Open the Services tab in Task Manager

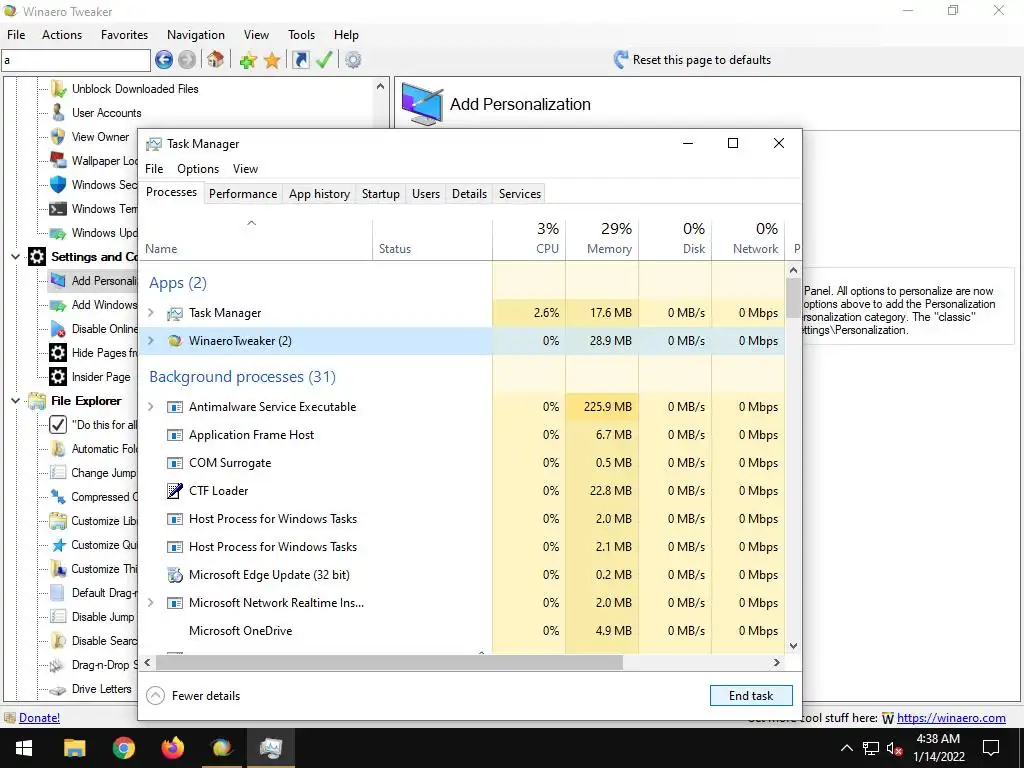tap(520, 194)
